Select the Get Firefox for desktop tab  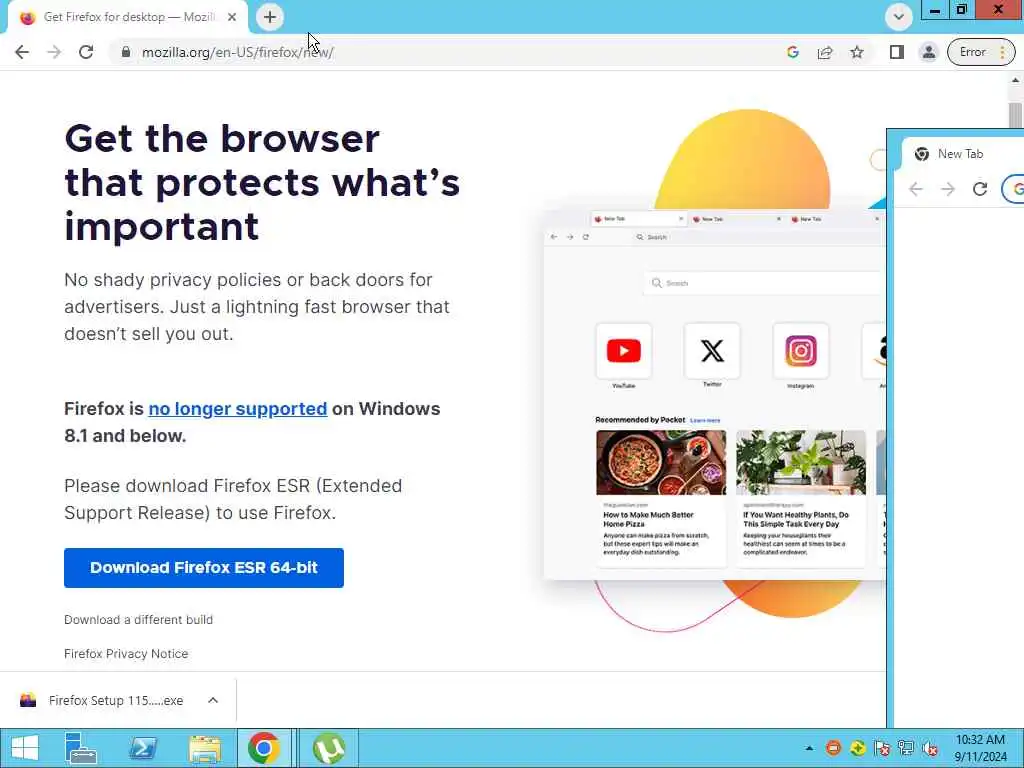(x=127, y=18)
